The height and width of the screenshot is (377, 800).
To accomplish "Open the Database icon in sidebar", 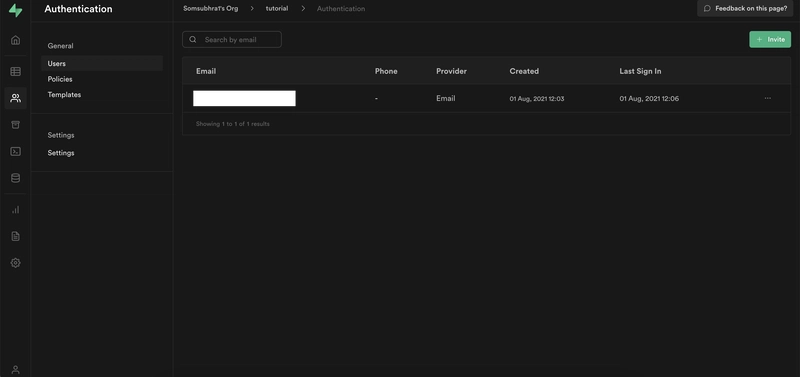I will 16,178.
